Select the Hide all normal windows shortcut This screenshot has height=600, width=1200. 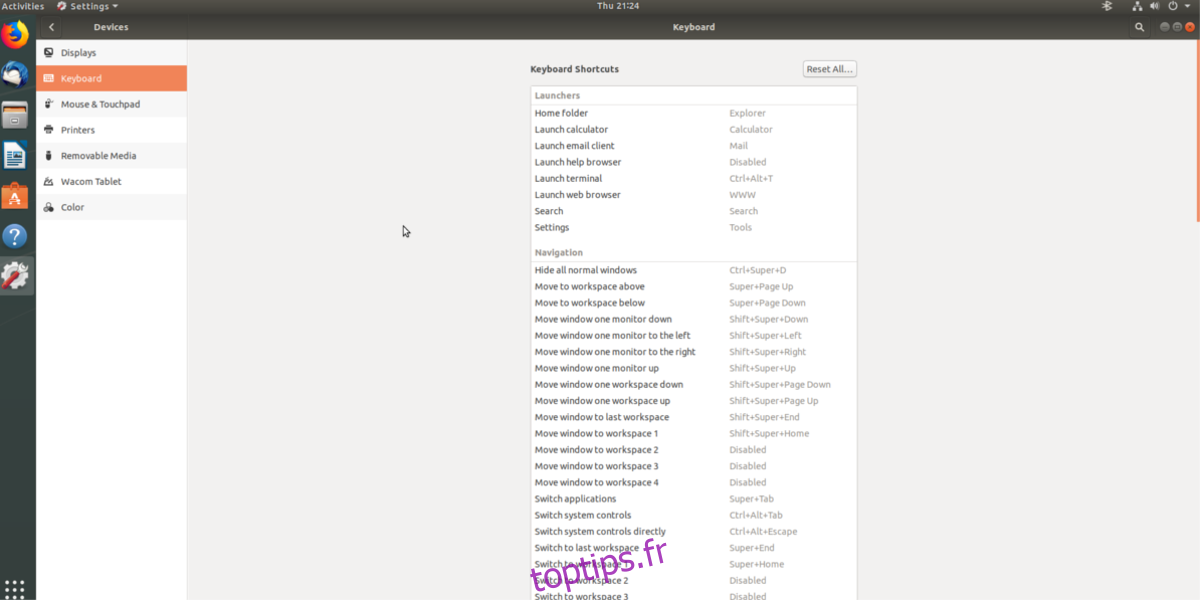pyautogui.click(x=693, y=270)
